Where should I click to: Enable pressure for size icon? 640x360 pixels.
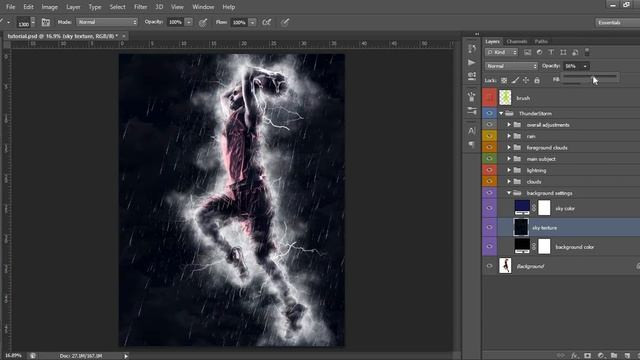285,22
